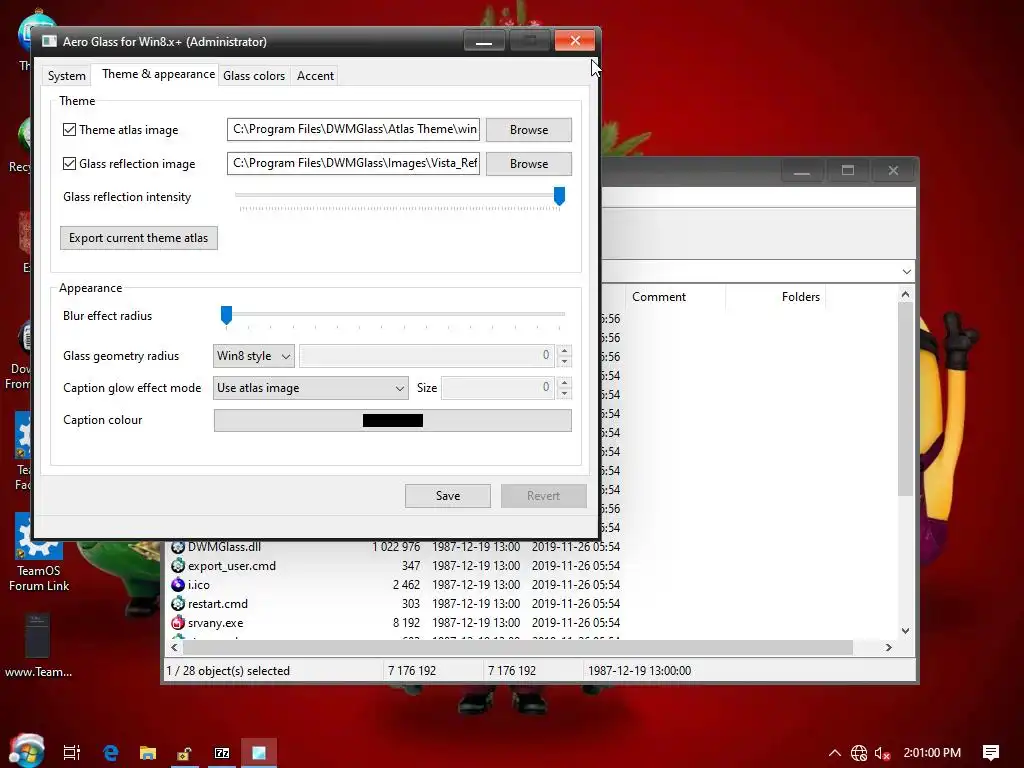
Task: Expand the address bar dropdown in file manager
Action: pos(906,271)
